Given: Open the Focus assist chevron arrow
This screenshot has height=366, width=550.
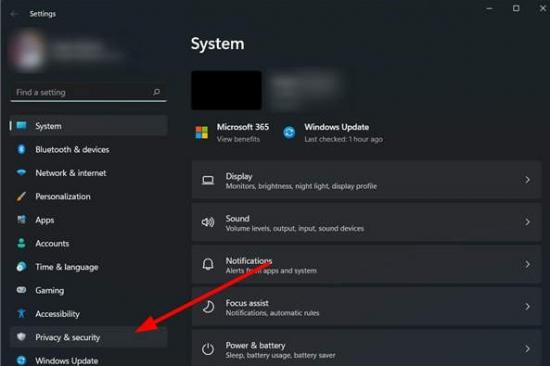Looking at the screenshot, I should pos(527,306).
